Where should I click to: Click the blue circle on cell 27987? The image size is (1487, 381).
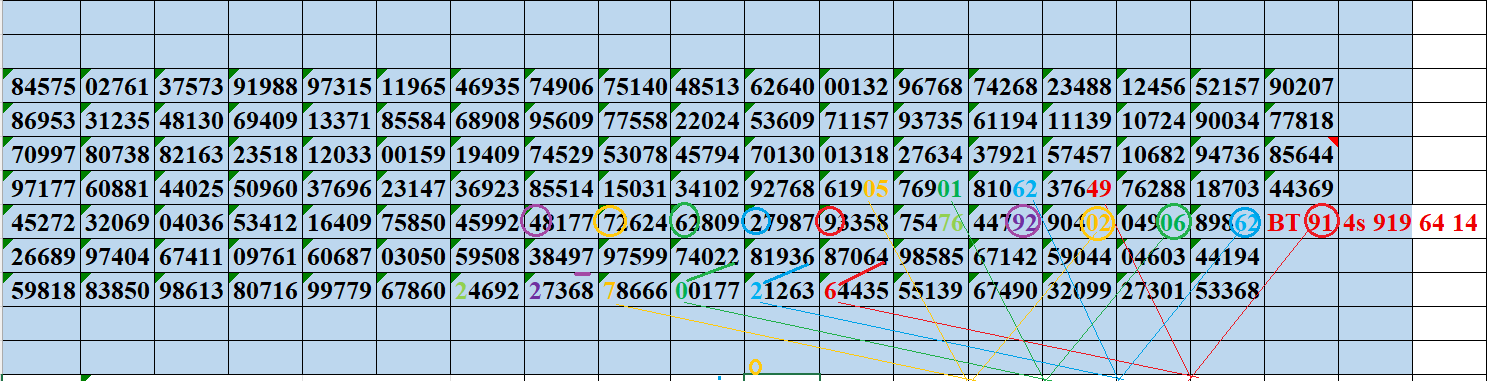(759, 222)
